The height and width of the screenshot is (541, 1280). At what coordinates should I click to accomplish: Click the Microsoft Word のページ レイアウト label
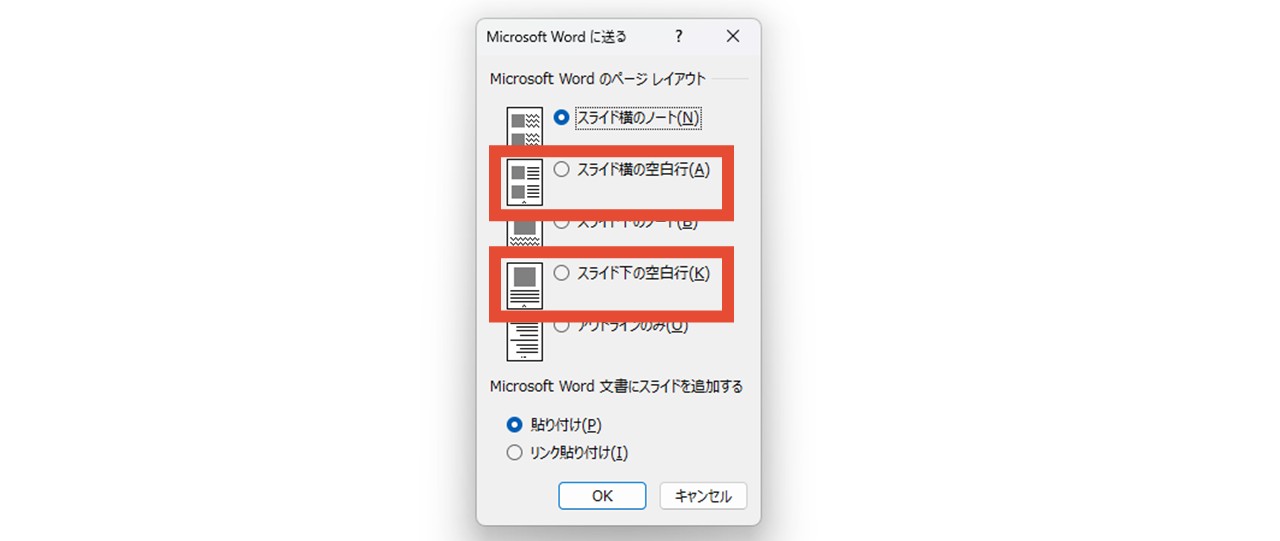click(x=598, y=78)
